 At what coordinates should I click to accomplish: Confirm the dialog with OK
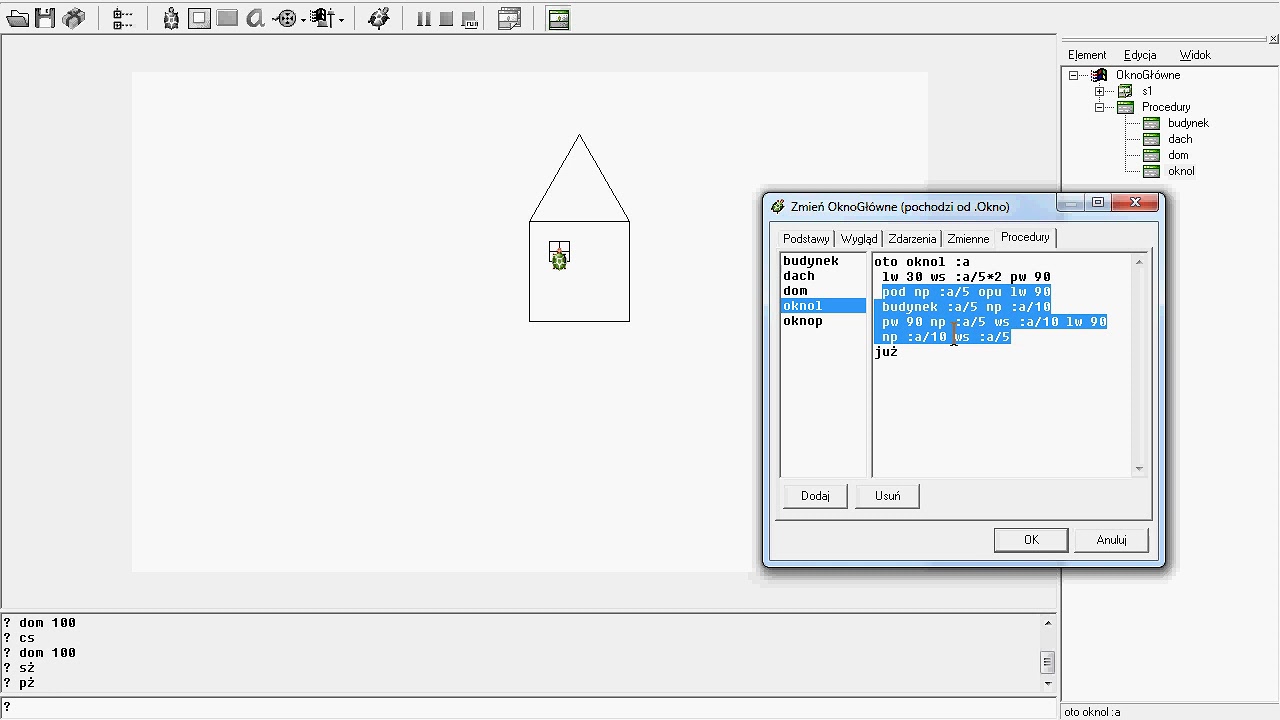pyautogui.click(x=1031, y=540)
